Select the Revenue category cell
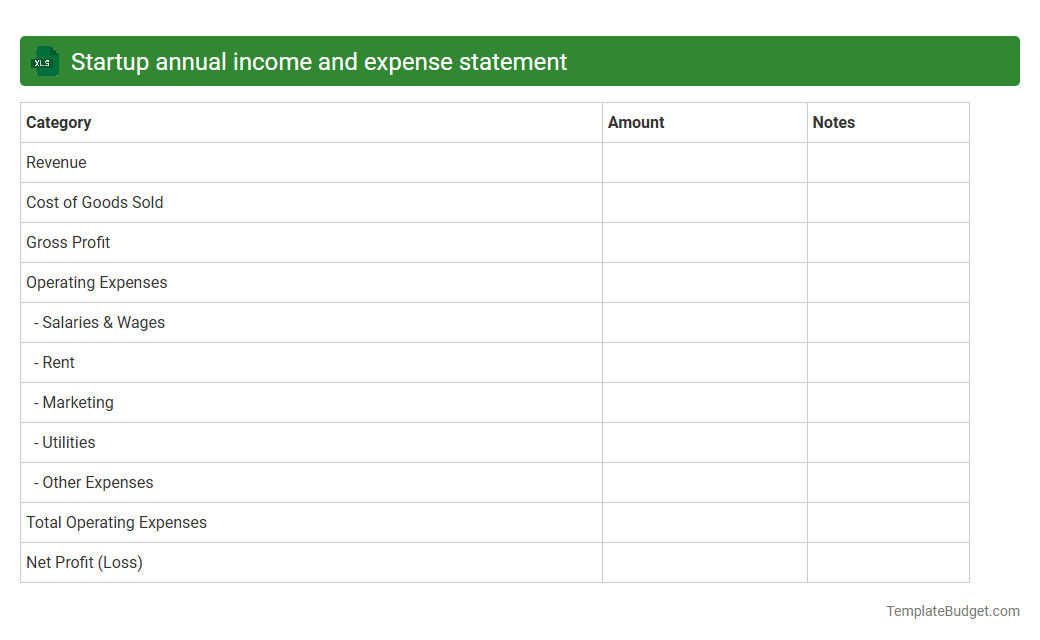The image size is (1040, 640). [x=56, y=162]
